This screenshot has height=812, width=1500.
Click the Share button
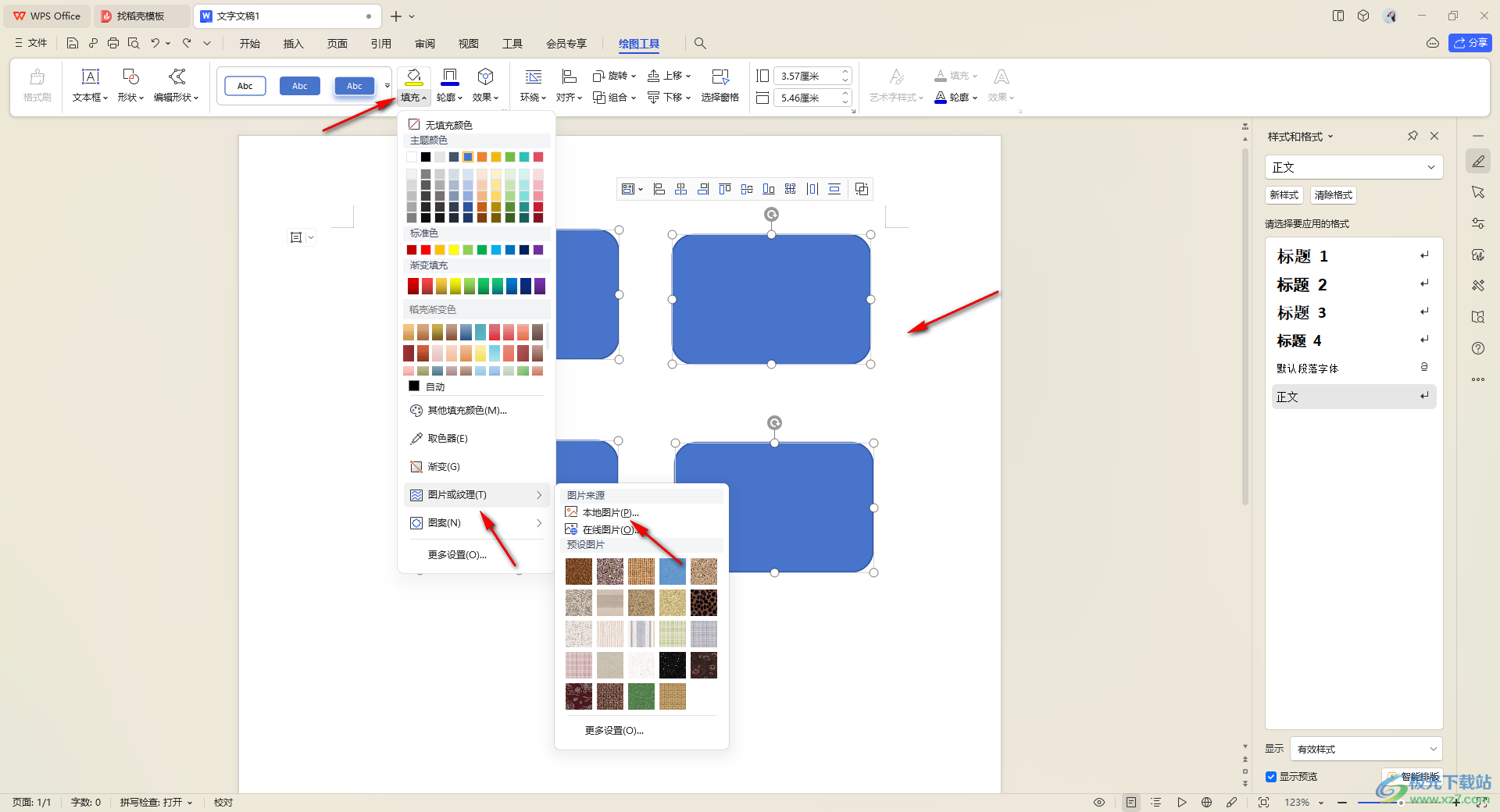(1470, 43)
